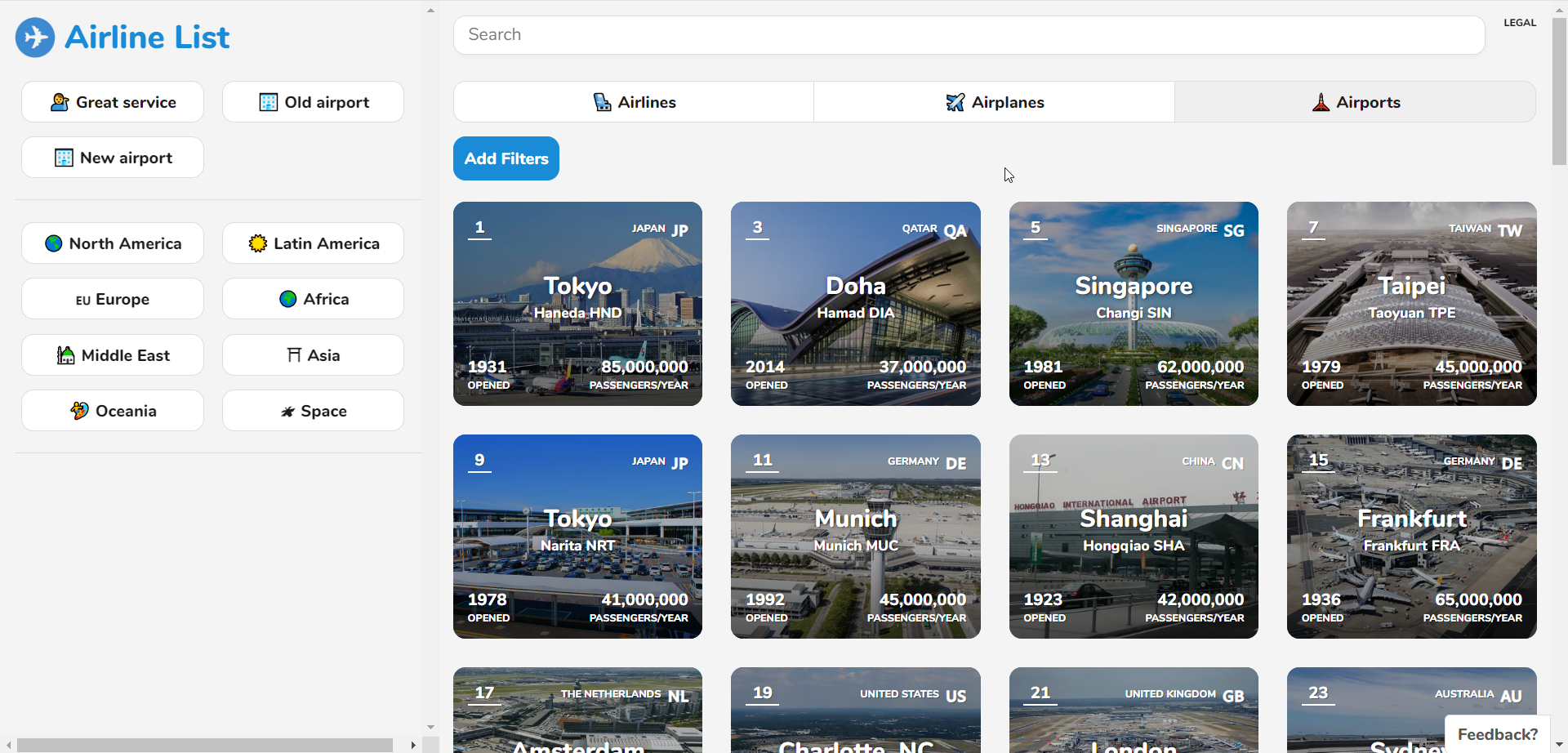The width and height of the screenshot is (1568, 753).
Task: Click the Airline List airplane logo icon
Action: click(35, 37)
